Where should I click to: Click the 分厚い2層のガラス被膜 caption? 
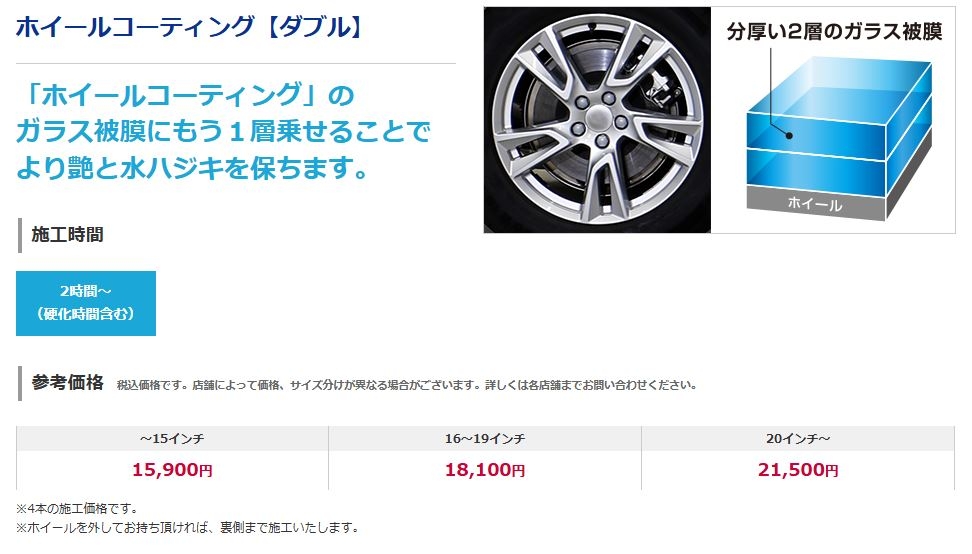pyautogui.click(x=834, y=31)
